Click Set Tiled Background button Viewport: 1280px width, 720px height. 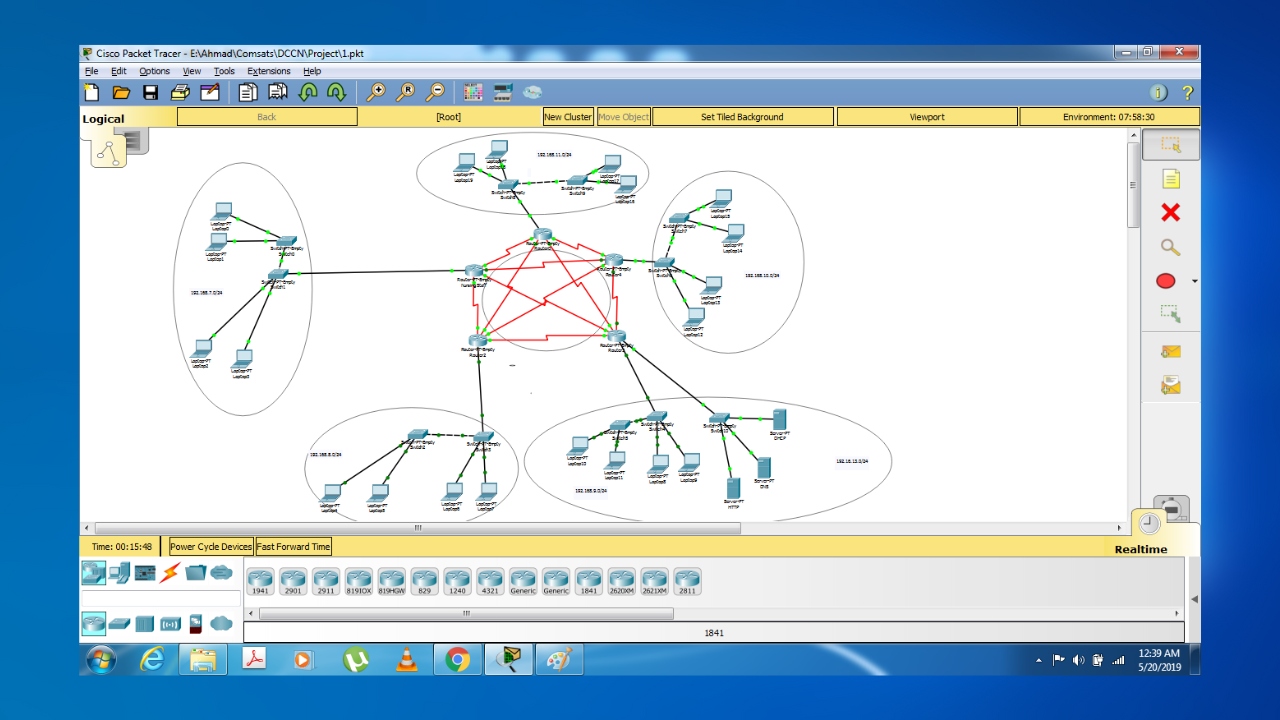point(742,117)
